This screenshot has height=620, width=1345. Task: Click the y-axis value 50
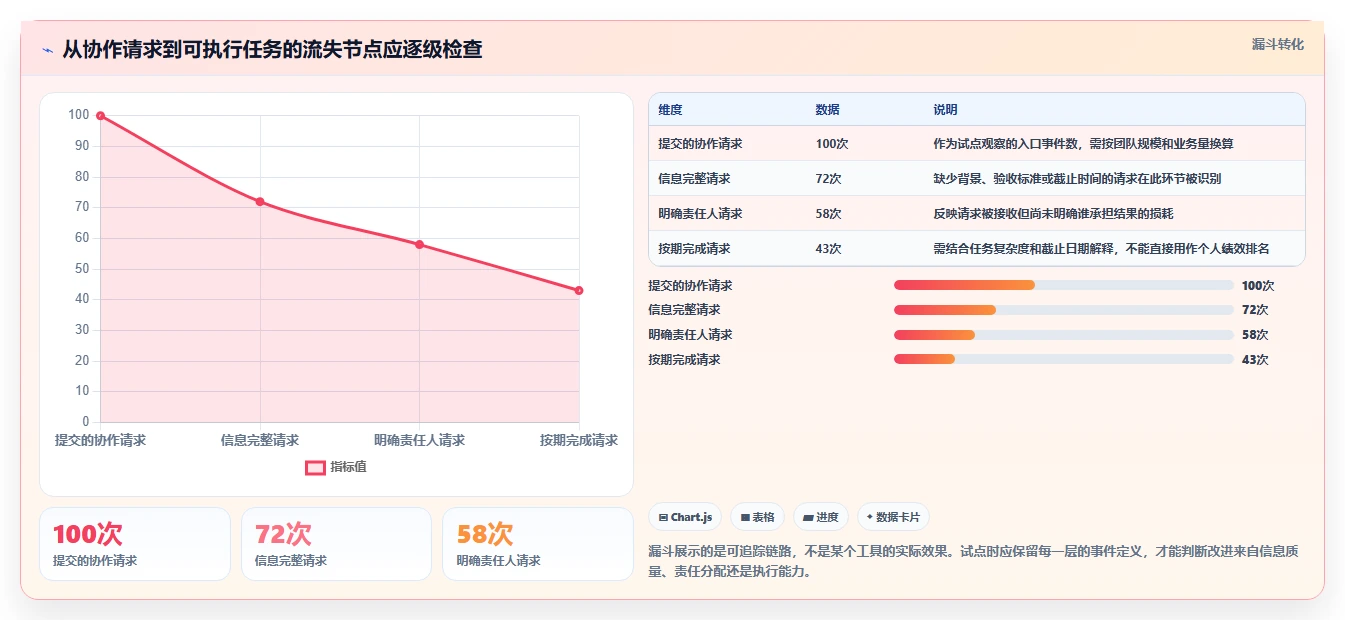click(x=82, y=269)
